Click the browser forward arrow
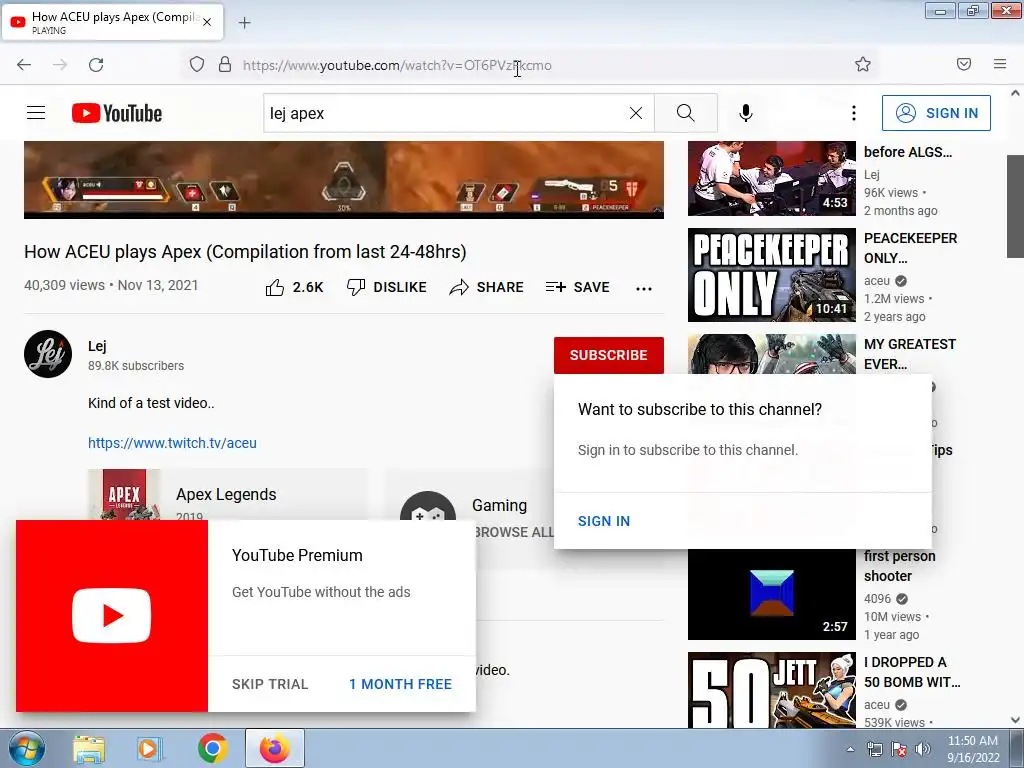This screenshot has width=1024, height=768. pyautogui.click(x=60, y=65)
